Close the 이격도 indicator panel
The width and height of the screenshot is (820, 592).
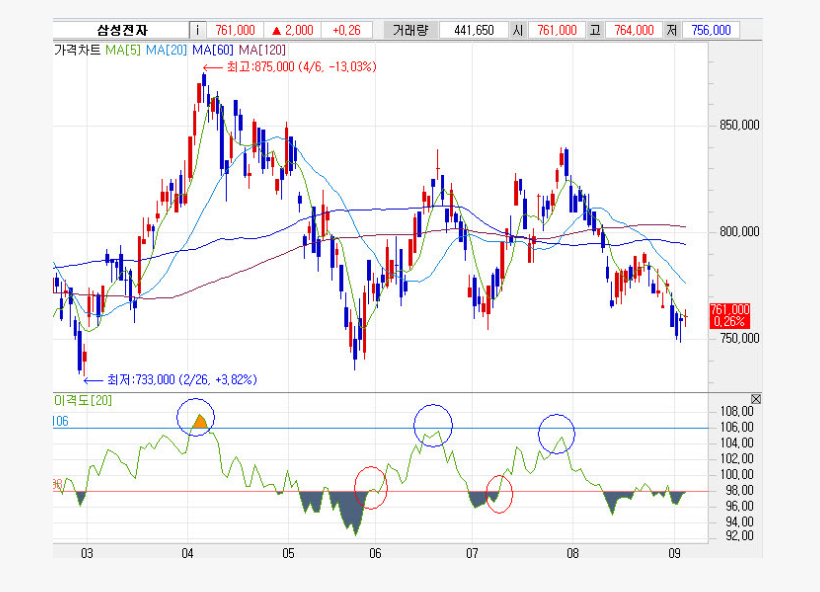pyautogui.click(x=755, y=400)
